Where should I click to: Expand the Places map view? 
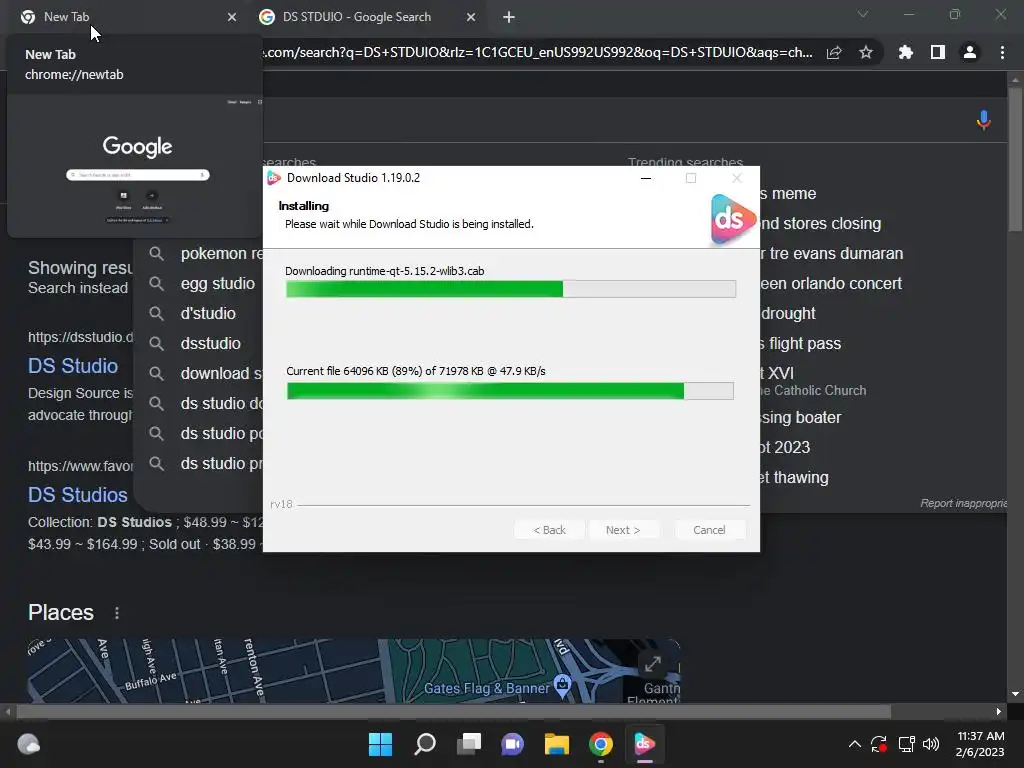click(652, 664)
